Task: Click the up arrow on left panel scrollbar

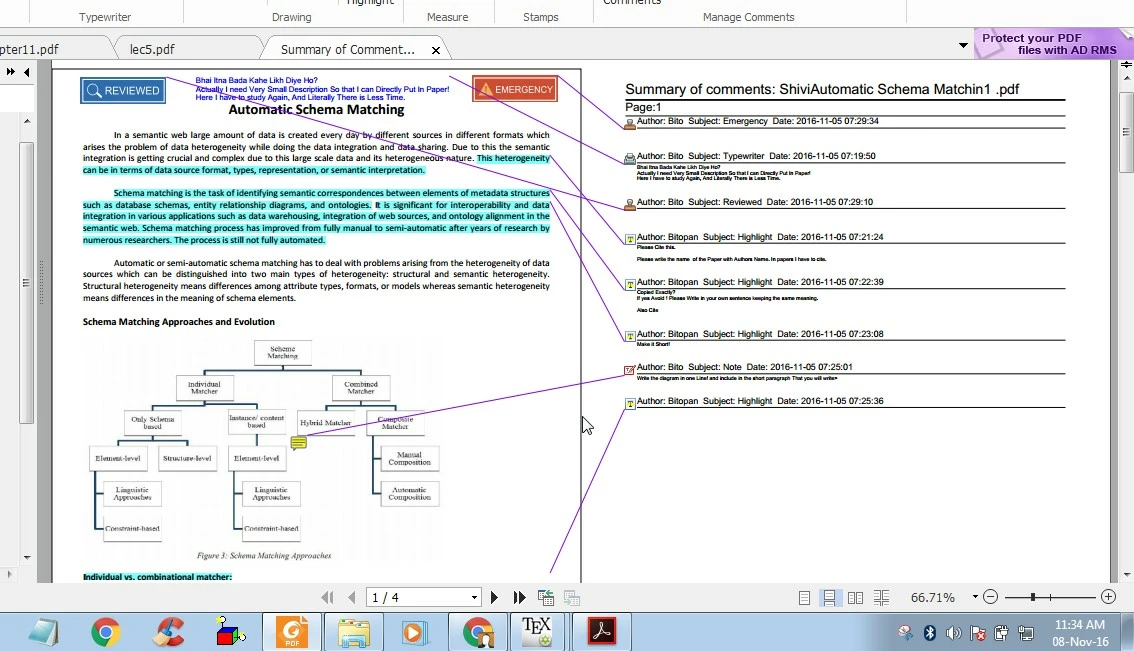Action: click(27, 121)
